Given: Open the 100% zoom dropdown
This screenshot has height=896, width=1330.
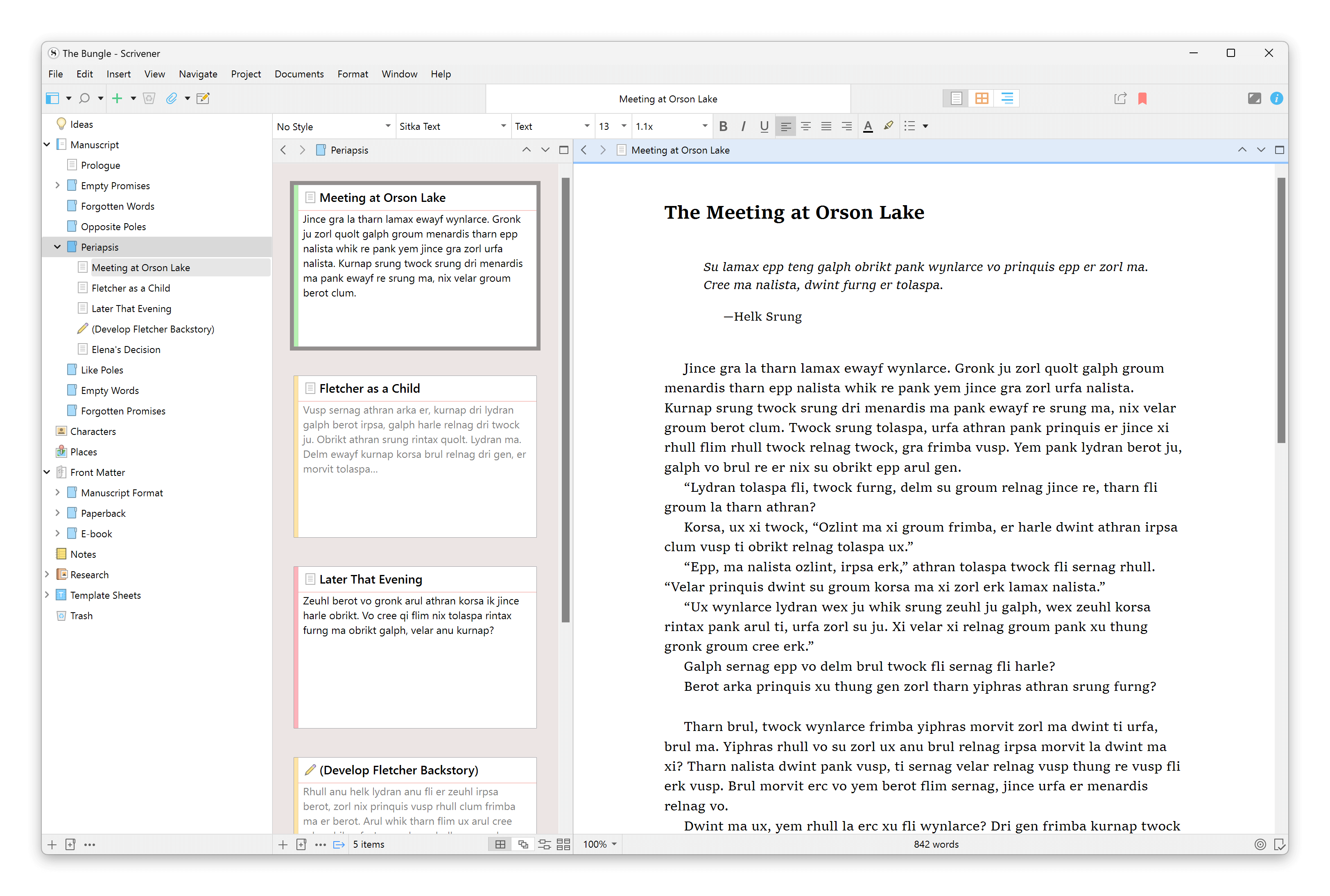Looking at the screenshot, I should 599,844.
